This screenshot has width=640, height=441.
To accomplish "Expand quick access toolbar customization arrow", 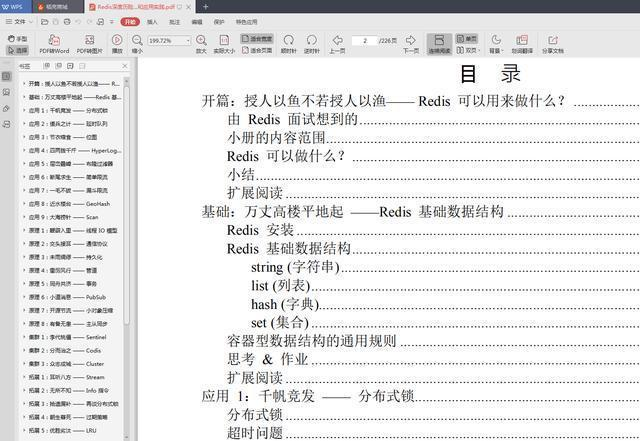I will [112, 22].
